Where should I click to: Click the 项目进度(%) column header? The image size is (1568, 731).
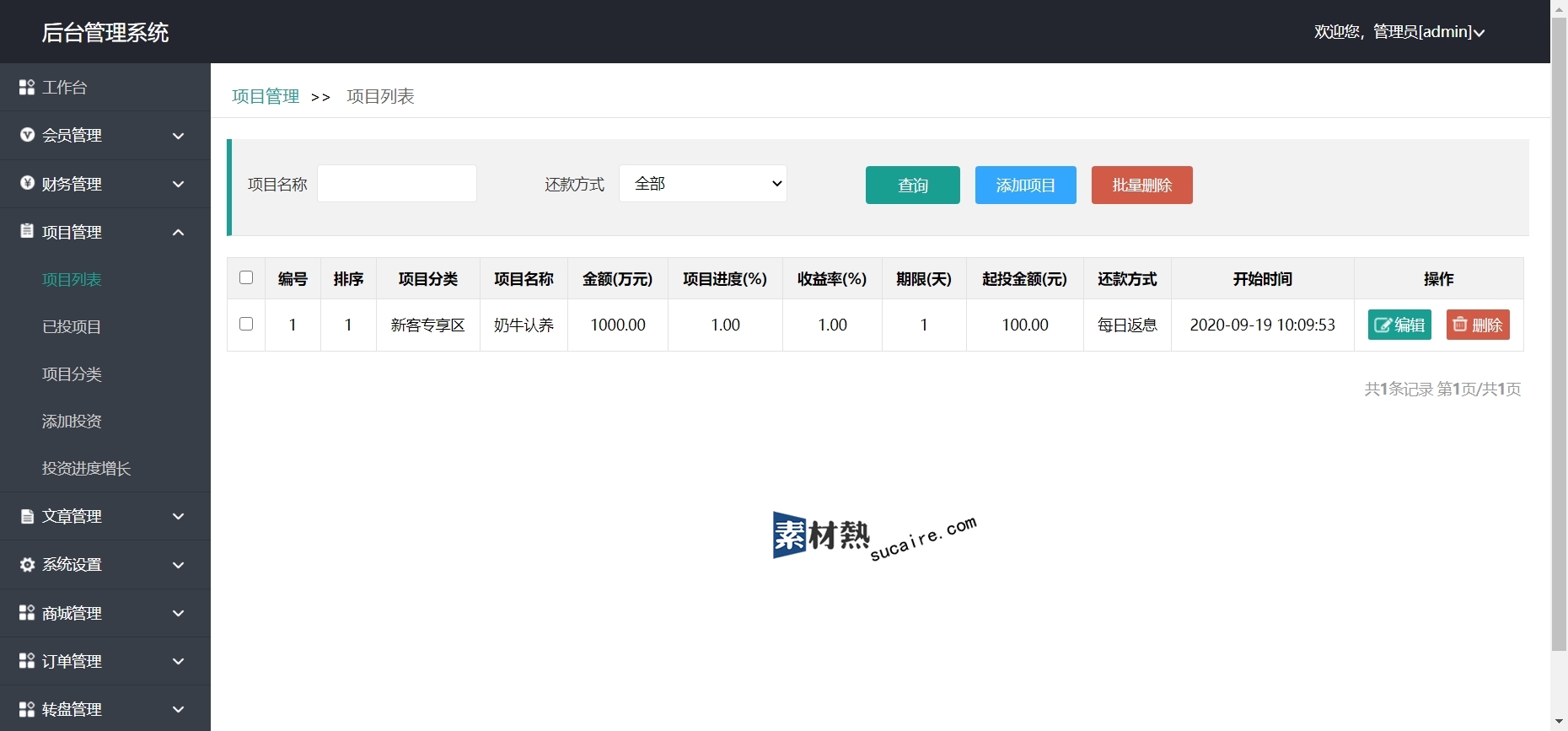725,279
